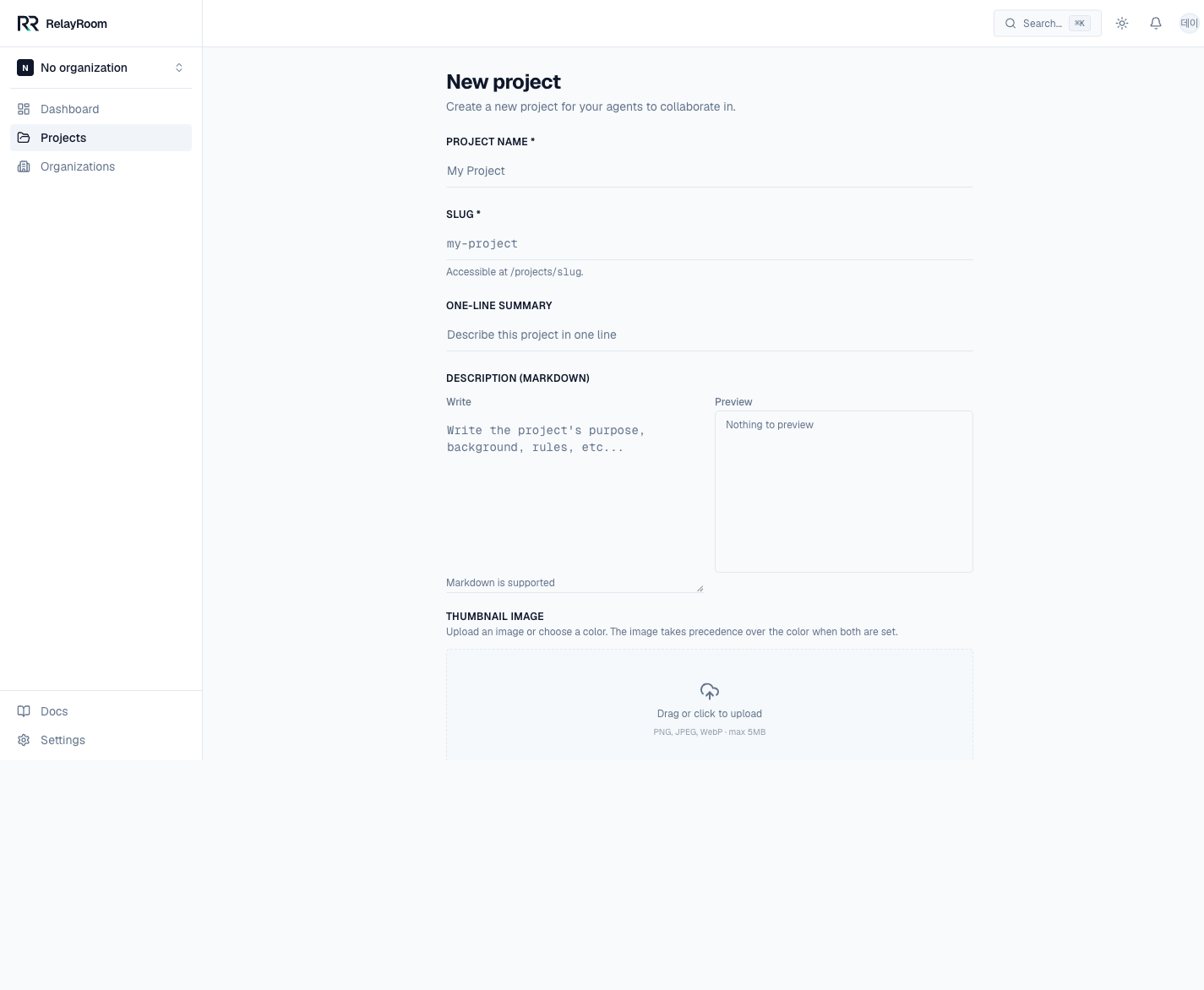Viewport: 1204px width, 990px height.
Task: Click the "Preview" column label
Action: tap(733, 402)
